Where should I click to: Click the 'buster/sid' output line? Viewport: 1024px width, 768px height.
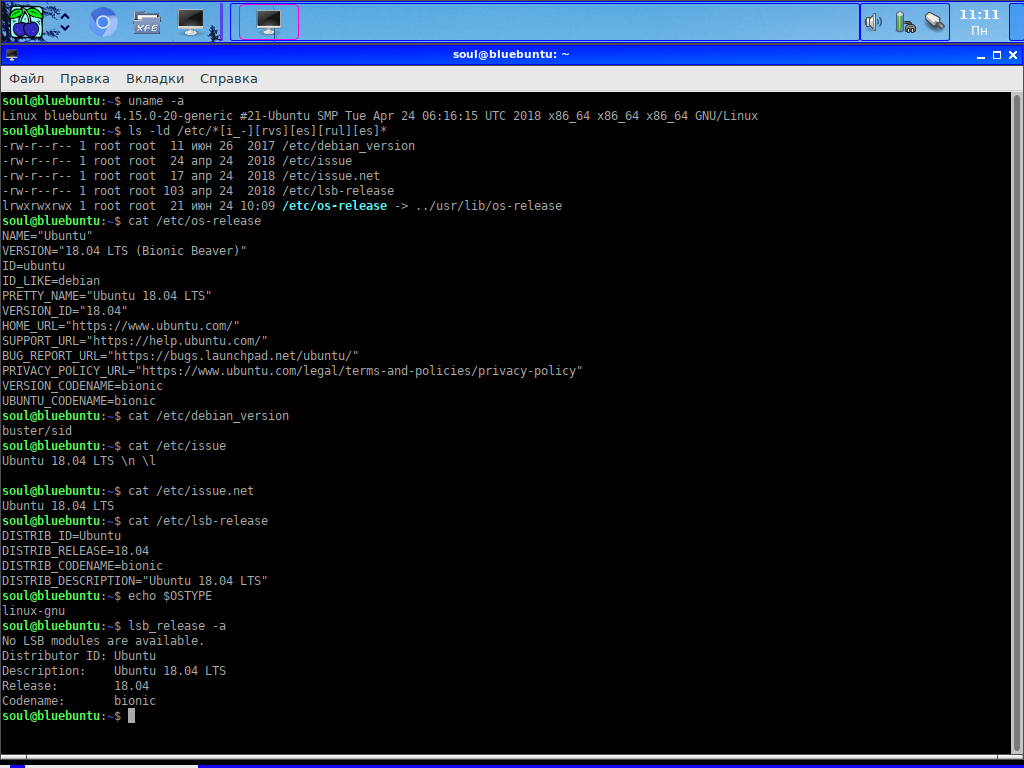(37, 431)
